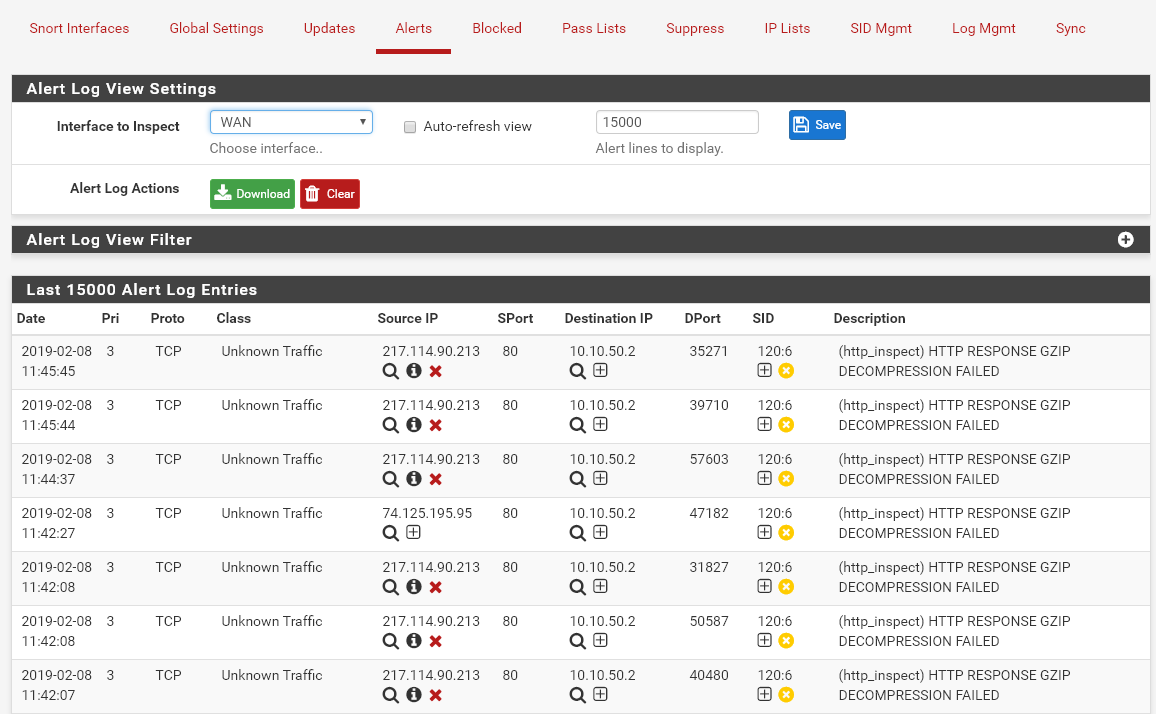
Task: Look up destination IP in the 11:42:07 row
Action: click(577, 695)
